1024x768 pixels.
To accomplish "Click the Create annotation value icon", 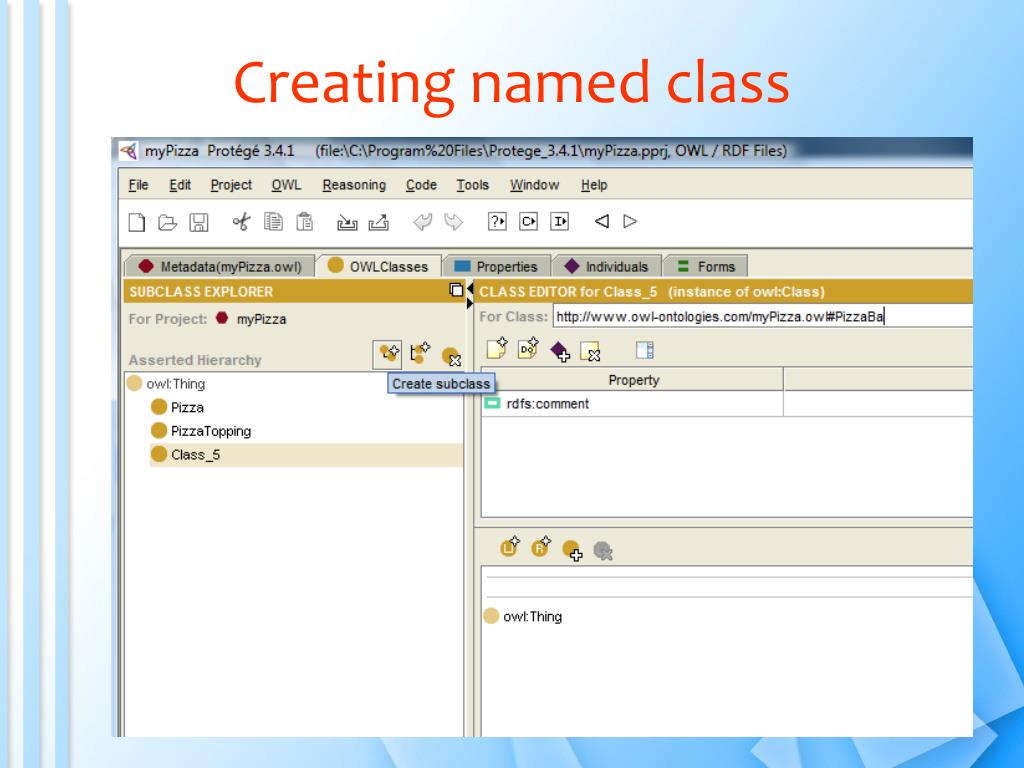I will click(497, 348).
